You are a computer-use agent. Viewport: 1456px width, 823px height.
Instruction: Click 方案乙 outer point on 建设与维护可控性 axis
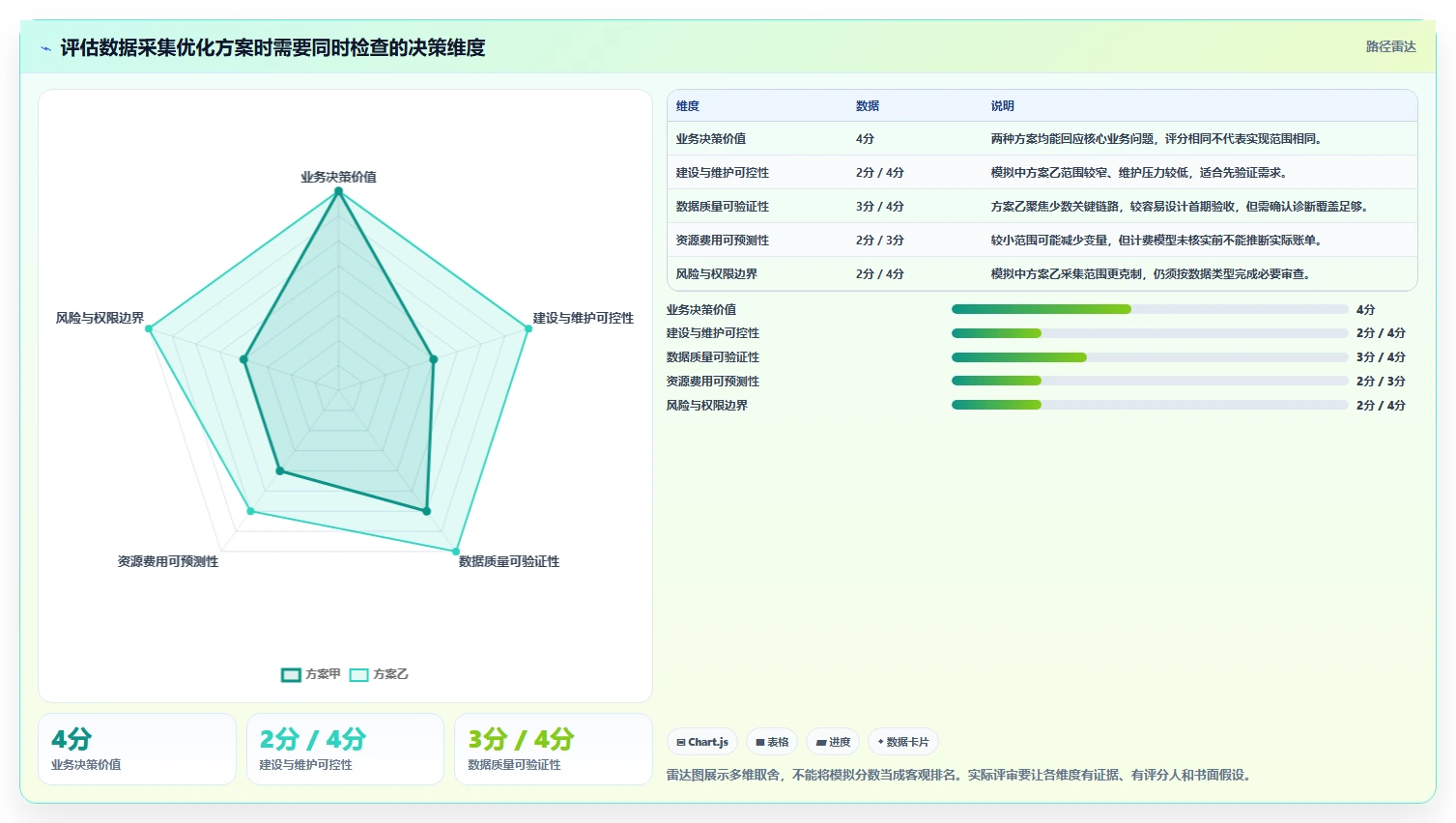click(528, 328)
